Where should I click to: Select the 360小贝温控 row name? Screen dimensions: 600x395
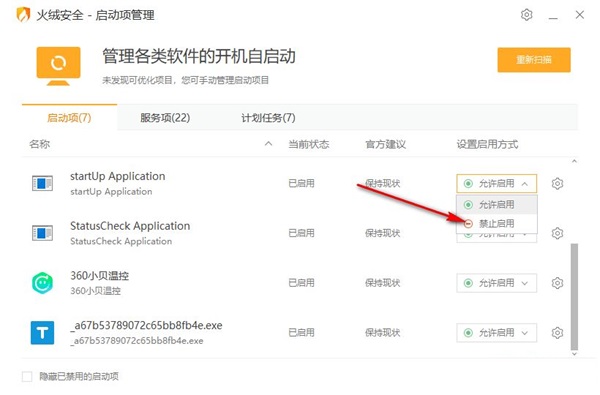(99, 276)
